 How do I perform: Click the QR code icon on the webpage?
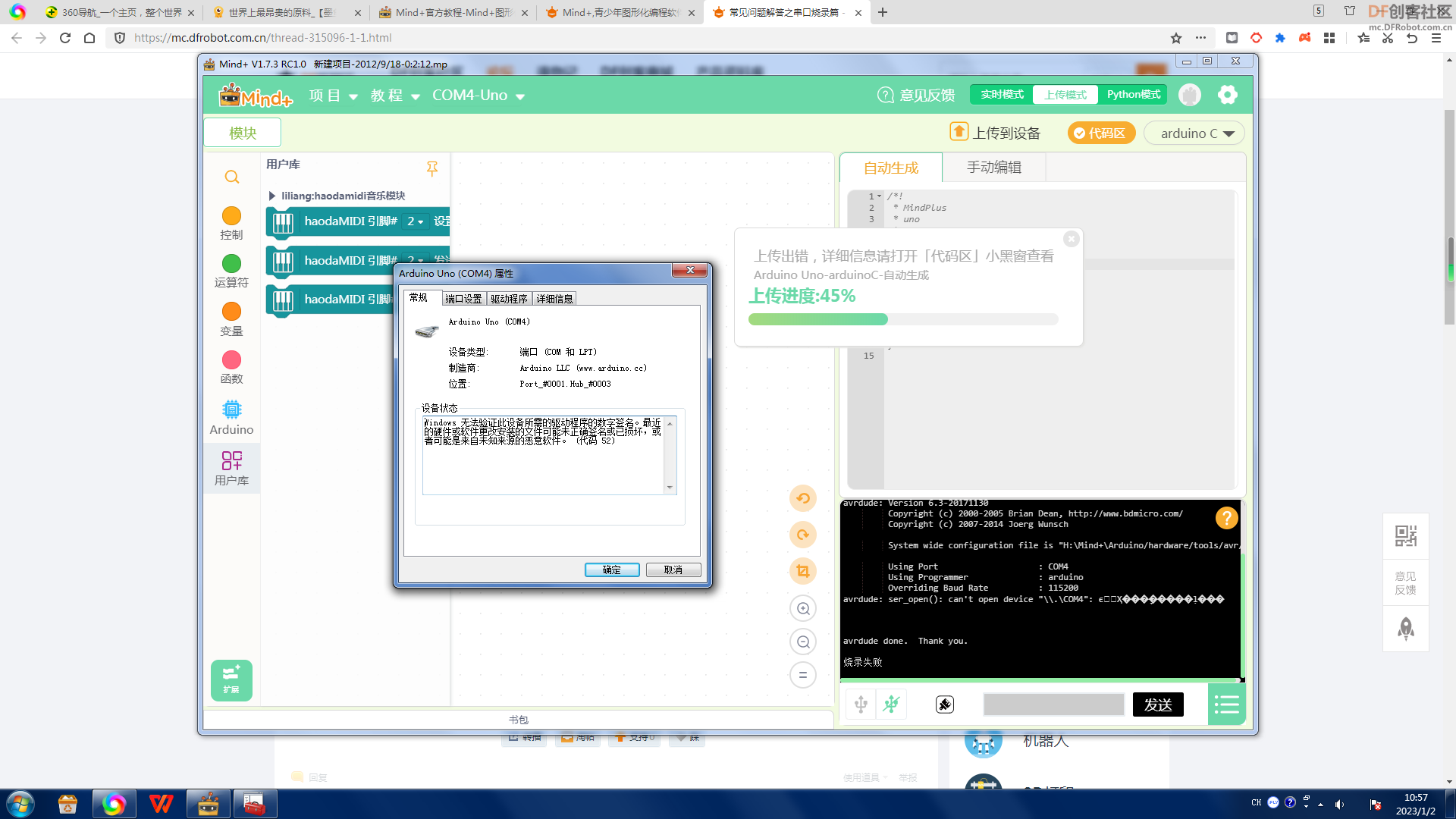[x=1405, y=536]
